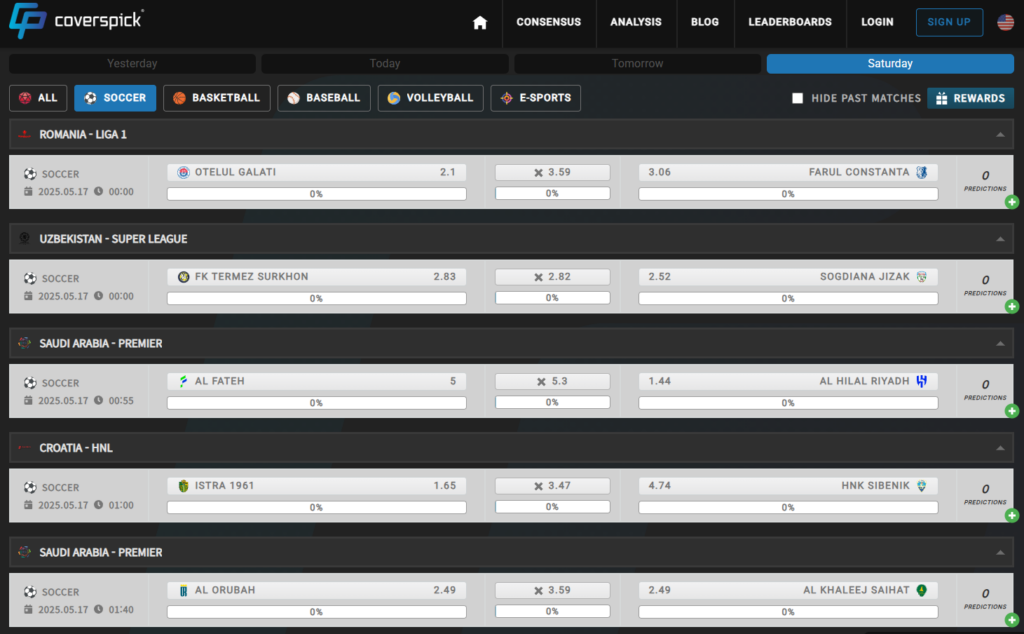Viewport: 1024px width, 634px height.
Task: Click the HNK Sibenik team crest
Action: [921, 486]
